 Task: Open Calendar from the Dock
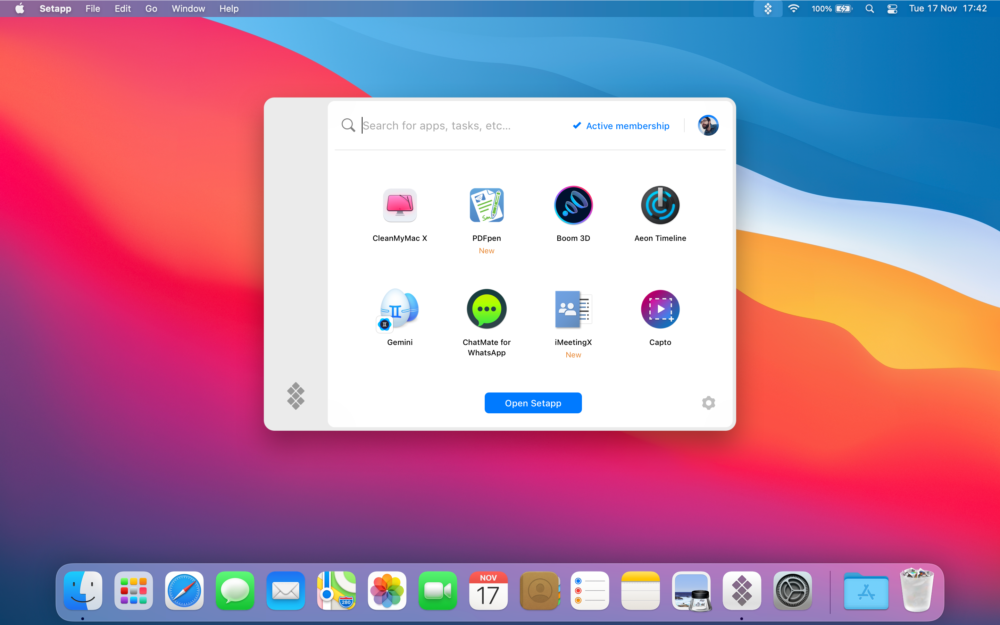tap(489, 591)
